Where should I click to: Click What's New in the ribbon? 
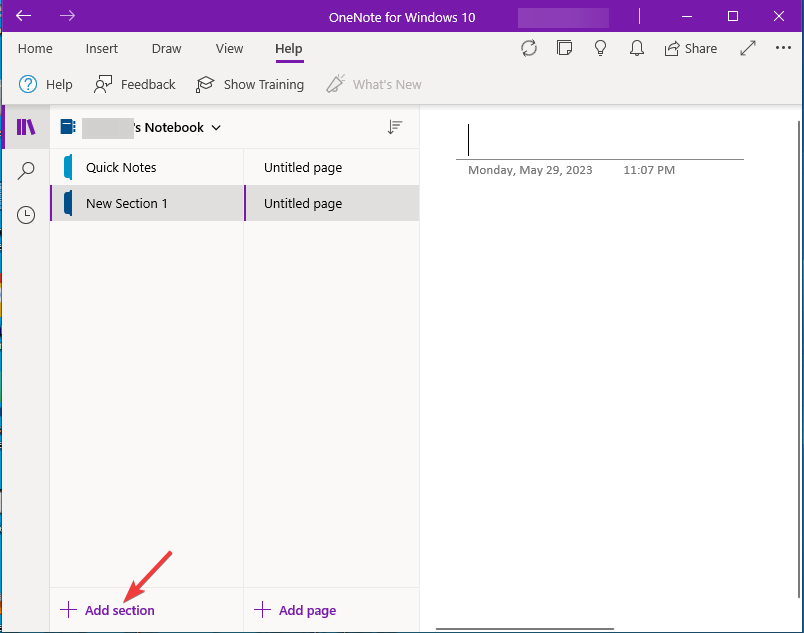click(374, 84)
